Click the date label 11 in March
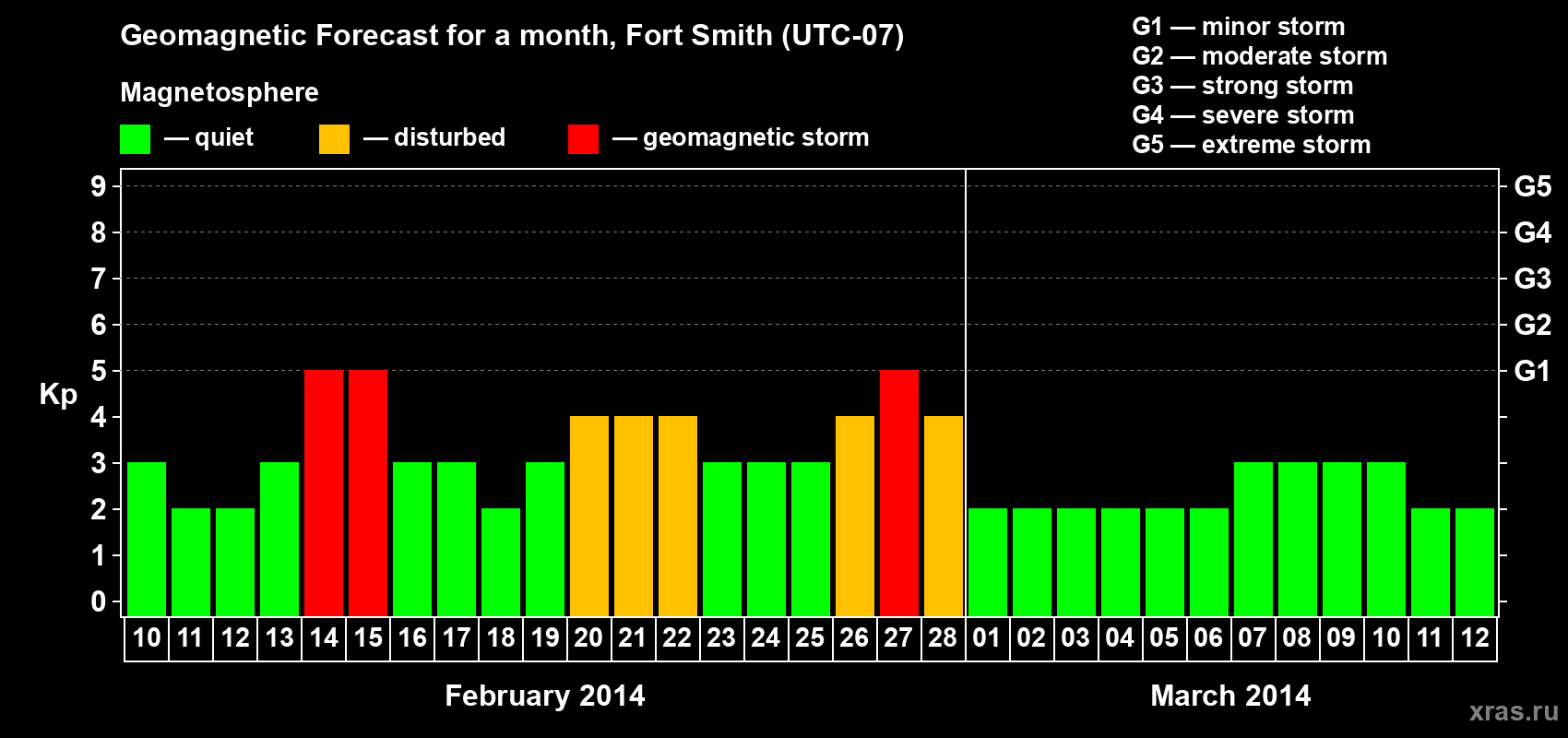This screenshot has height=738, width=1568. (1431, 638)
